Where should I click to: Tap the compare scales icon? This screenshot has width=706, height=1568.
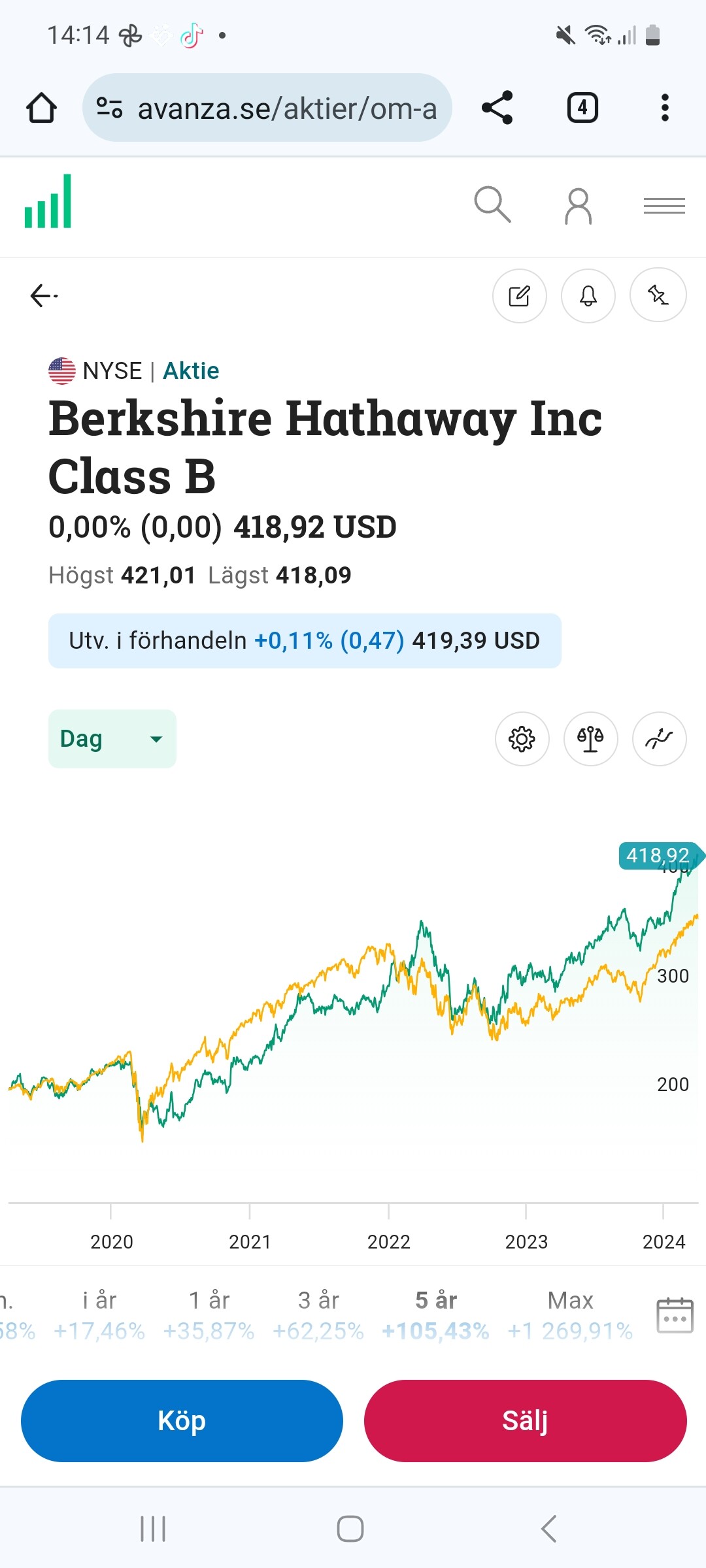click(590, 739)
